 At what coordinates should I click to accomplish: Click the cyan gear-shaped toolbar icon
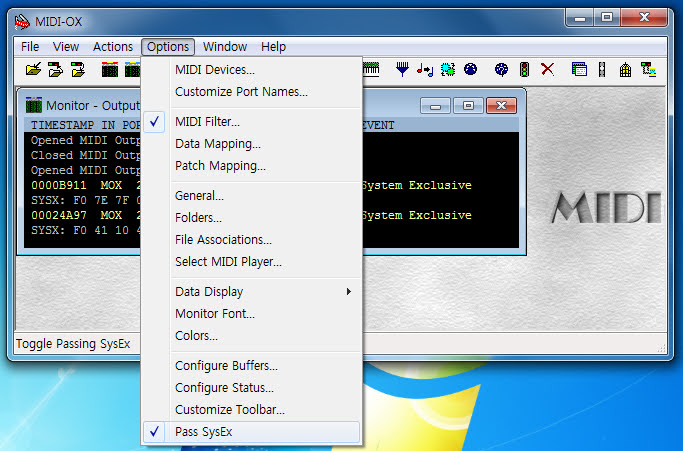(x=448, y=69)
